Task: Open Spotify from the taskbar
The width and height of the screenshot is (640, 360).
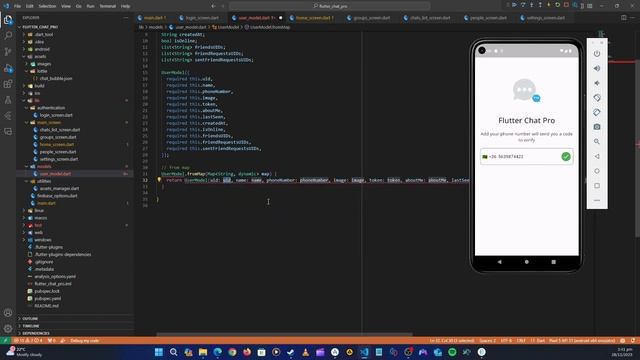Action: click(452, 352)
